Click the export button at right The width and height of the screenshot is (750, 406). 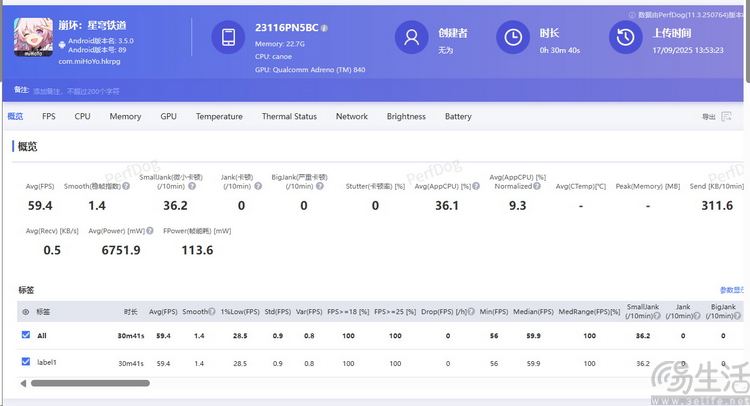708,117
